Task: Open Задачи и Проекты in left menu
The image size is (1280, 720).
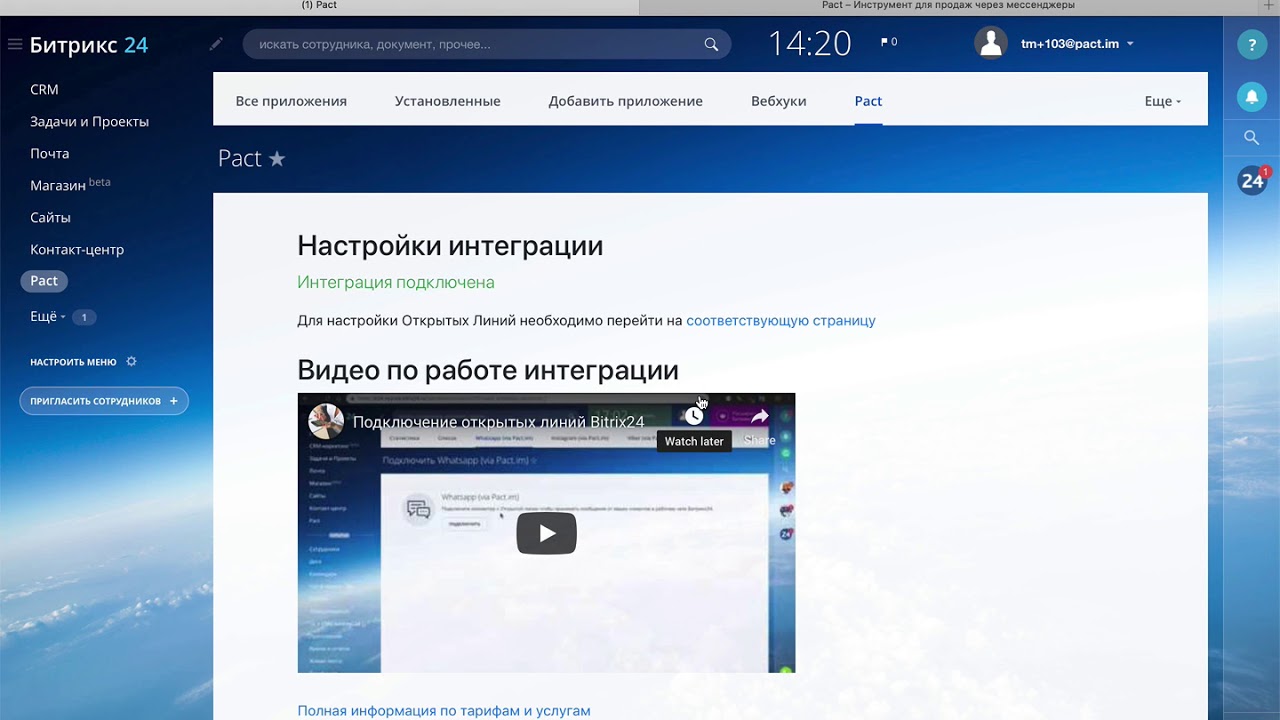Action: coord(89,121)
